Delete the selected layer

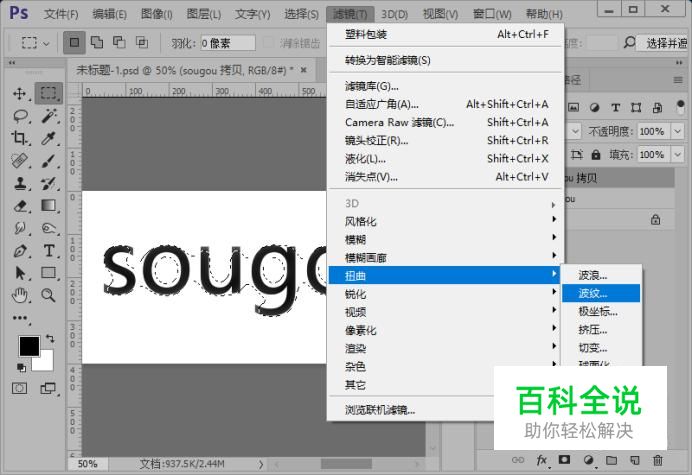pos(658,460)
